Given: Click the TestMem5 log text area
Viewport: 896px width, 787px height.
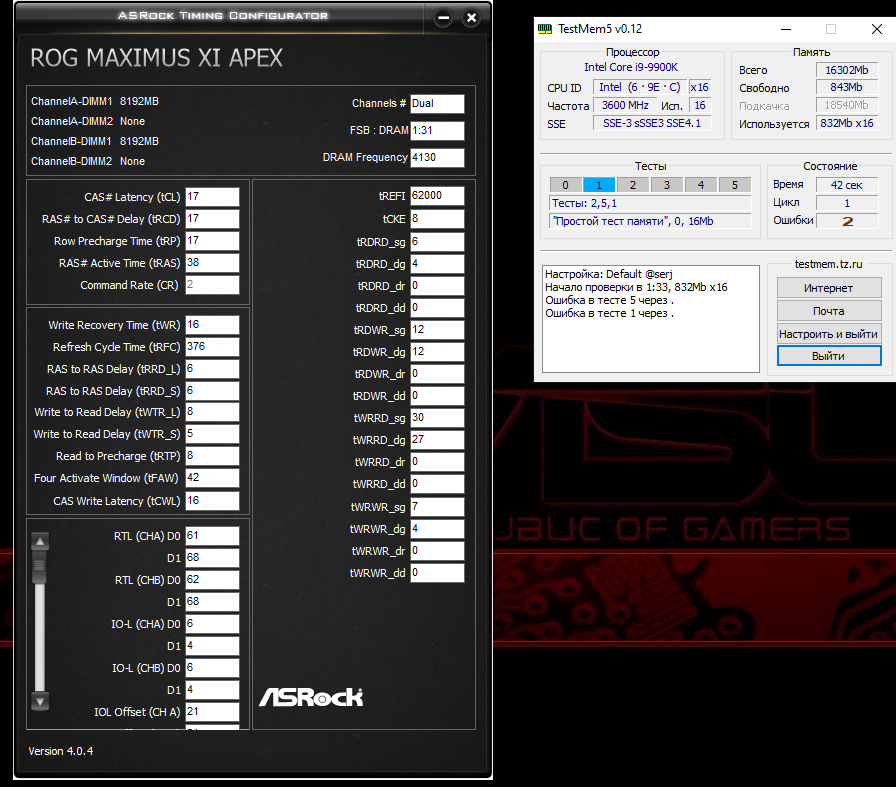Looking at the screenshot, I should coord(651,319).
